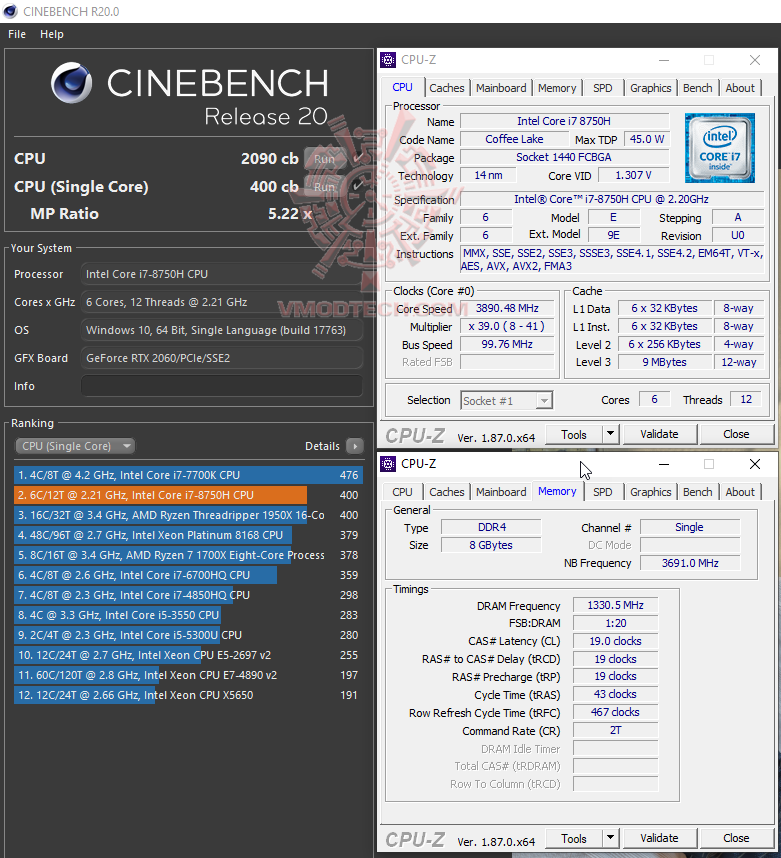Switch to CPU tab in lower CPU-Z
The width and height of the screenshot is (781, 858).
pos(402,492)
